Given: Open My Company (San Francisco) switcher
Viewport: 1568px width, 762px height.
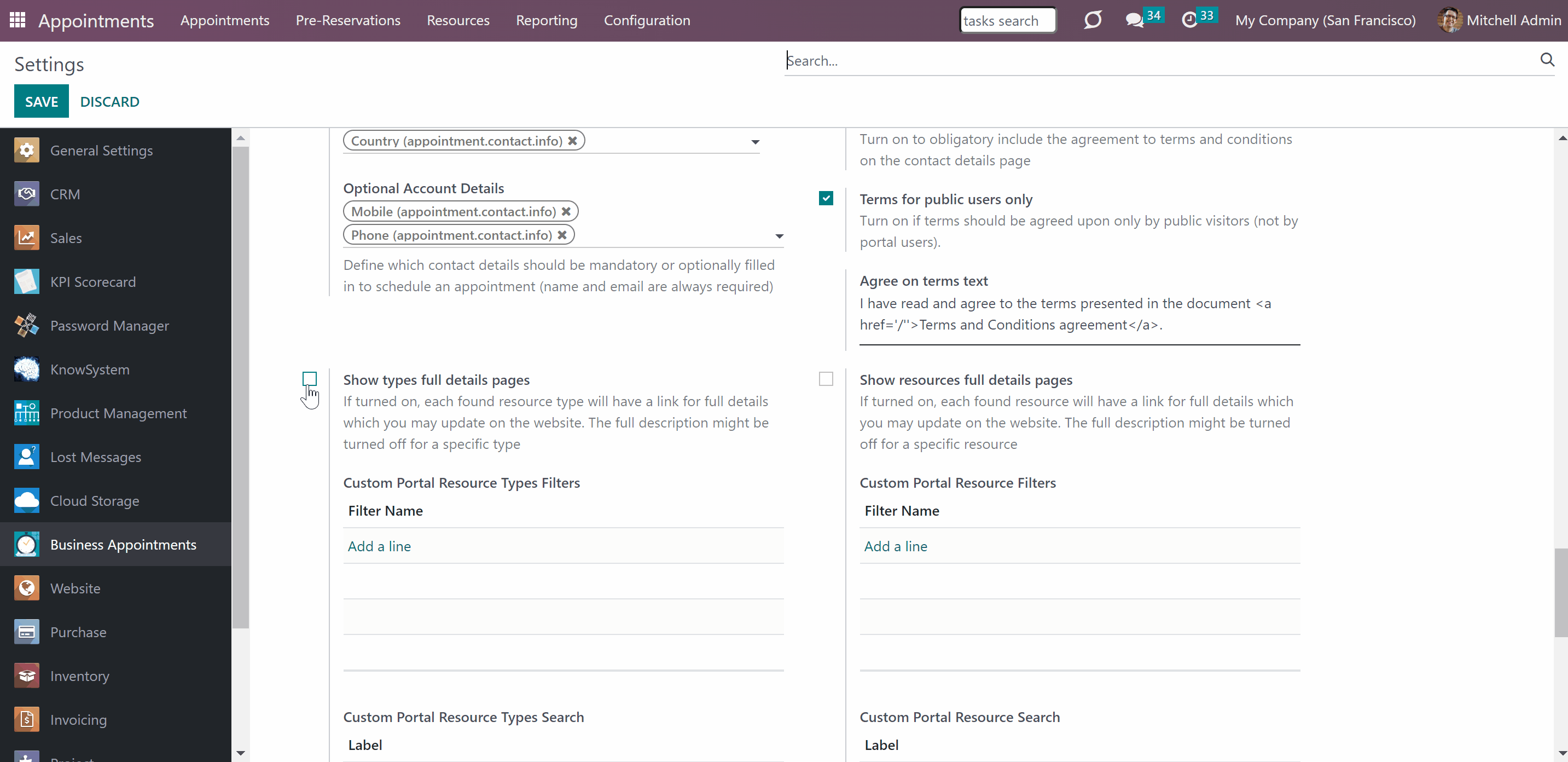Looking at the screenshot, I should [1325, 20].
